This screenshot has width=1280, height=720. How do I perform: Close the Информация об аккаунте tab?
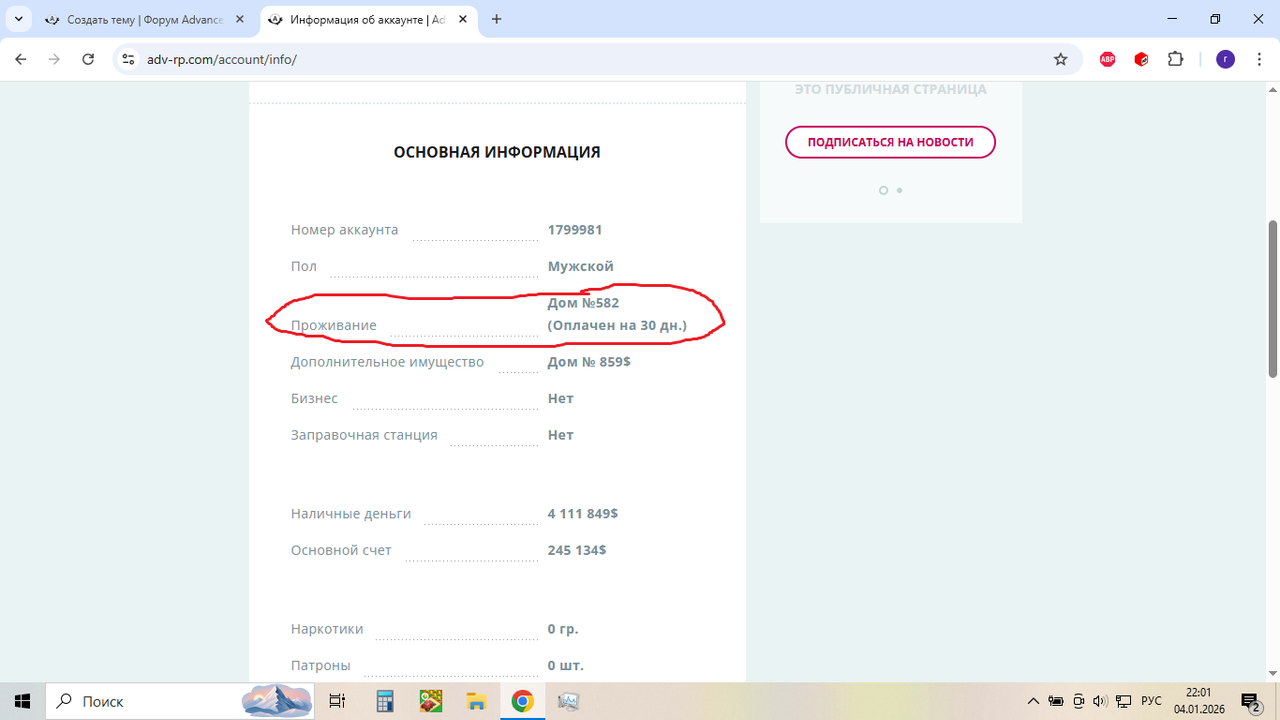(x=463, y=20)
